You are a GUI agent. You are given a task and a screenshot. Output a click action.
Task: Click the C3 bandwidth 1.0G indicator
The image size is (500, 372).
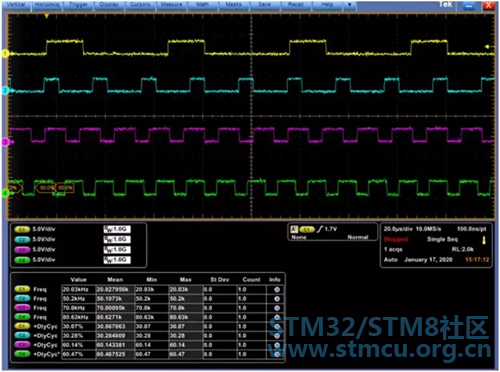[117, 250]
